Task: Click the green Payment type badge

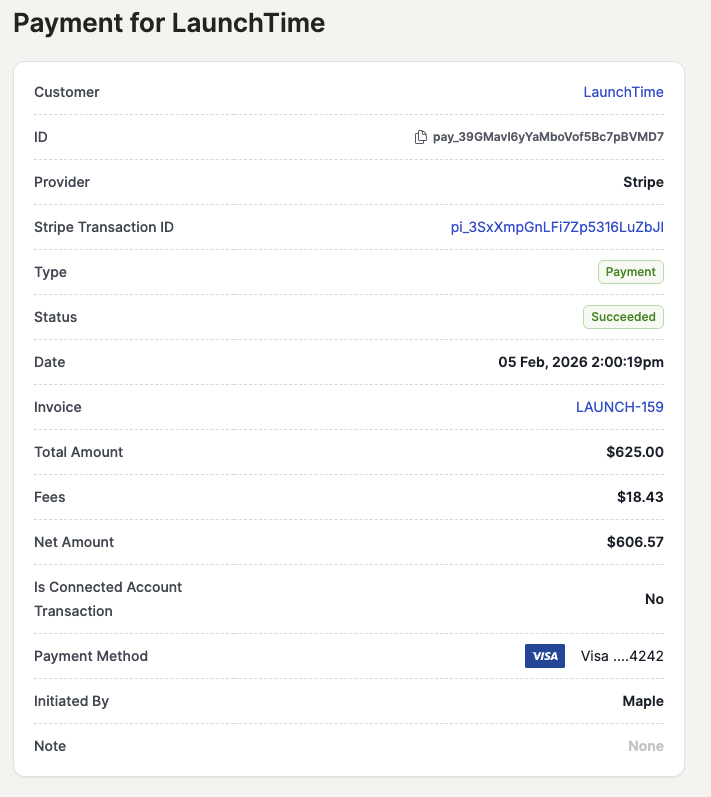Action: (630, 272)
